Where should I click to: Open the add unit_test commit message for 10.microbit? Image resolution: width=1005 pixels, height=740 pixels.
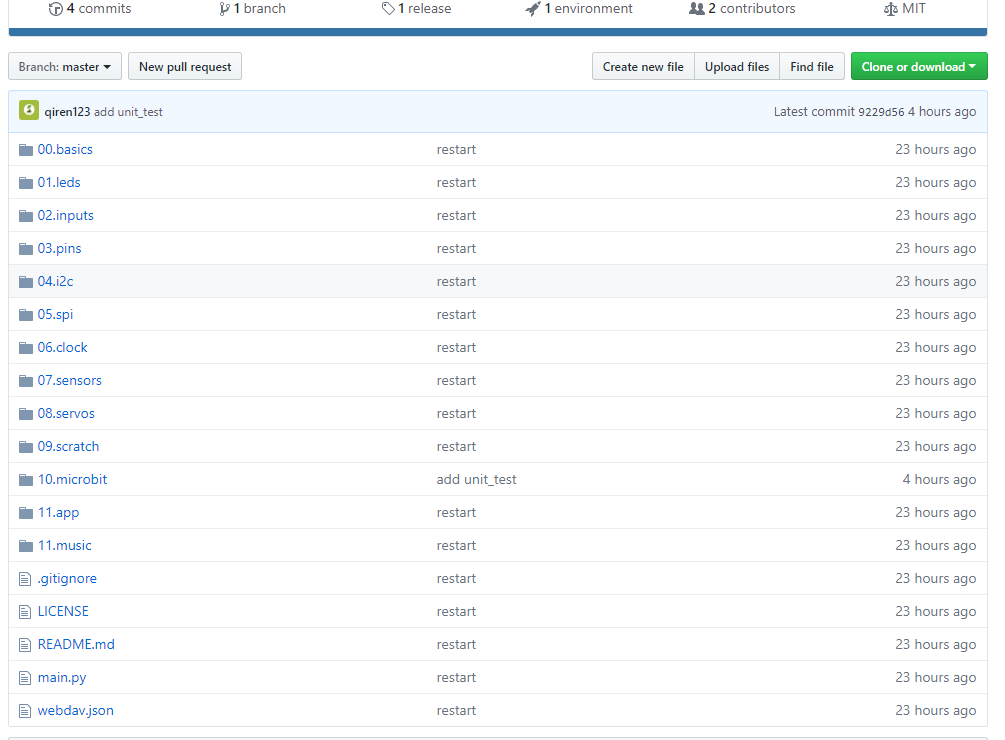[x=476, y=480]
